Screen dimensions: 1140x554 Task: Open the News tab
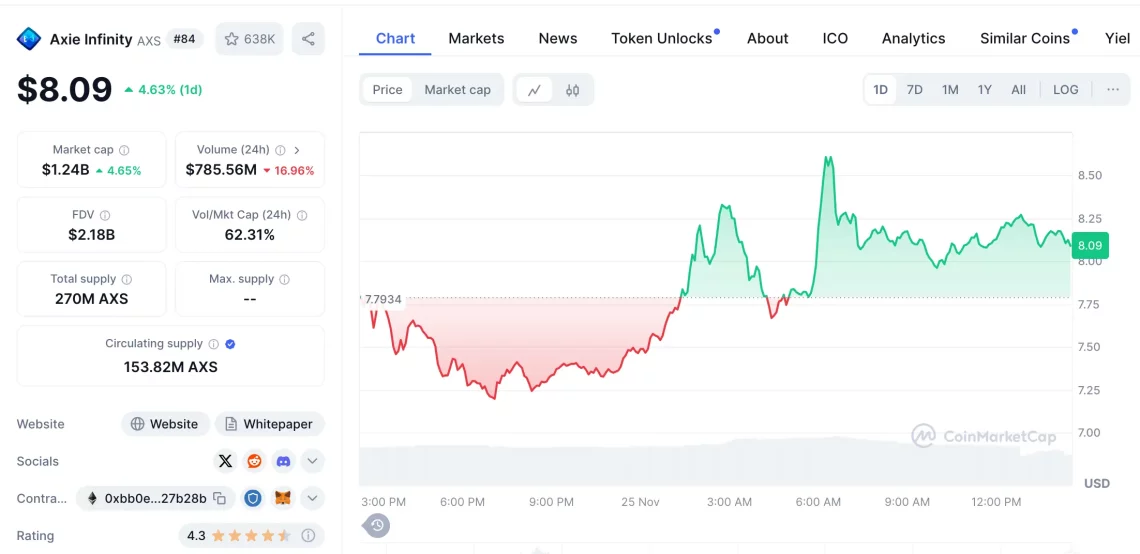click(x=558, y=39)
